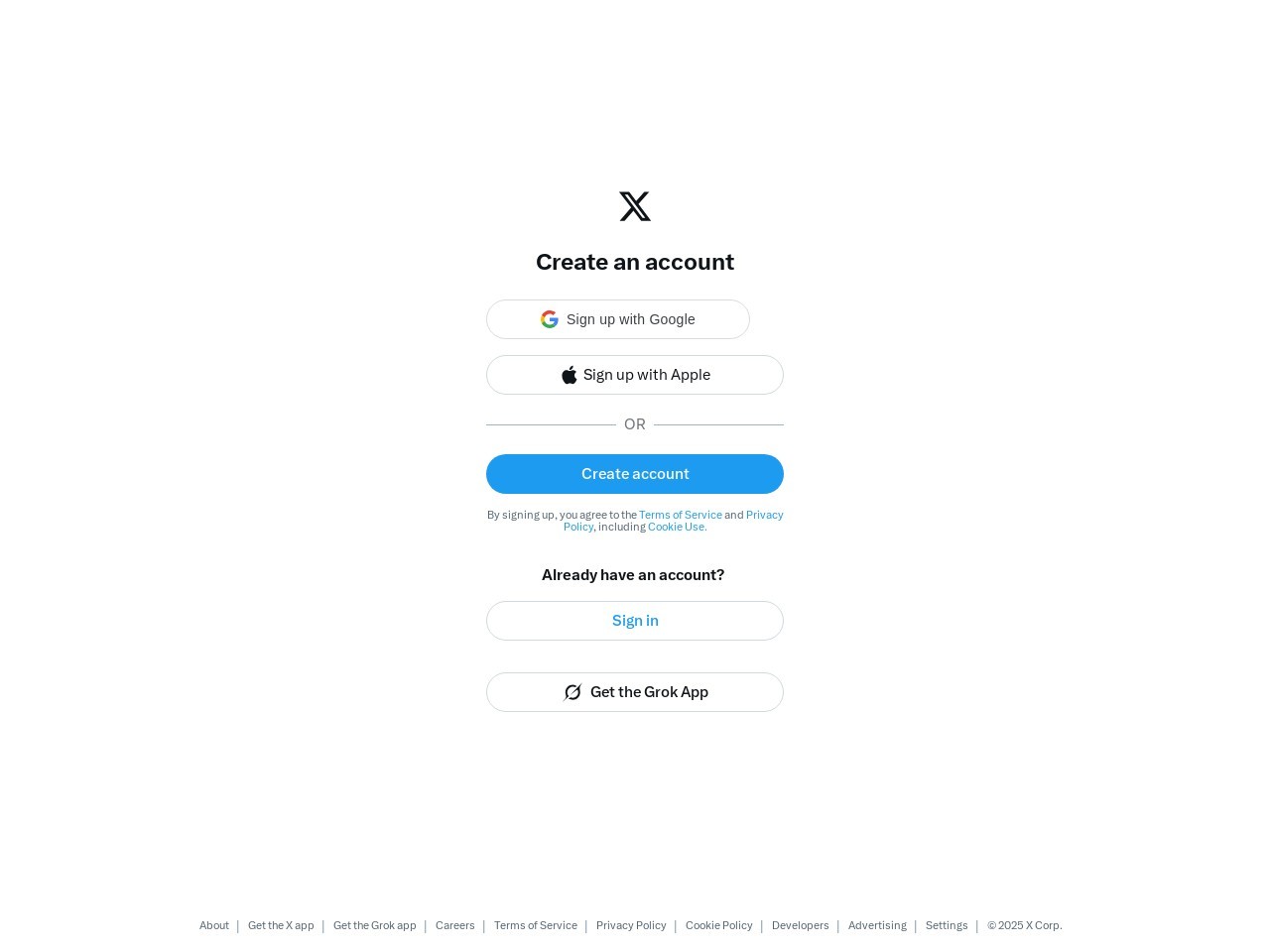
Task: Open the Cookie Use link
Action: pos(677,527)
